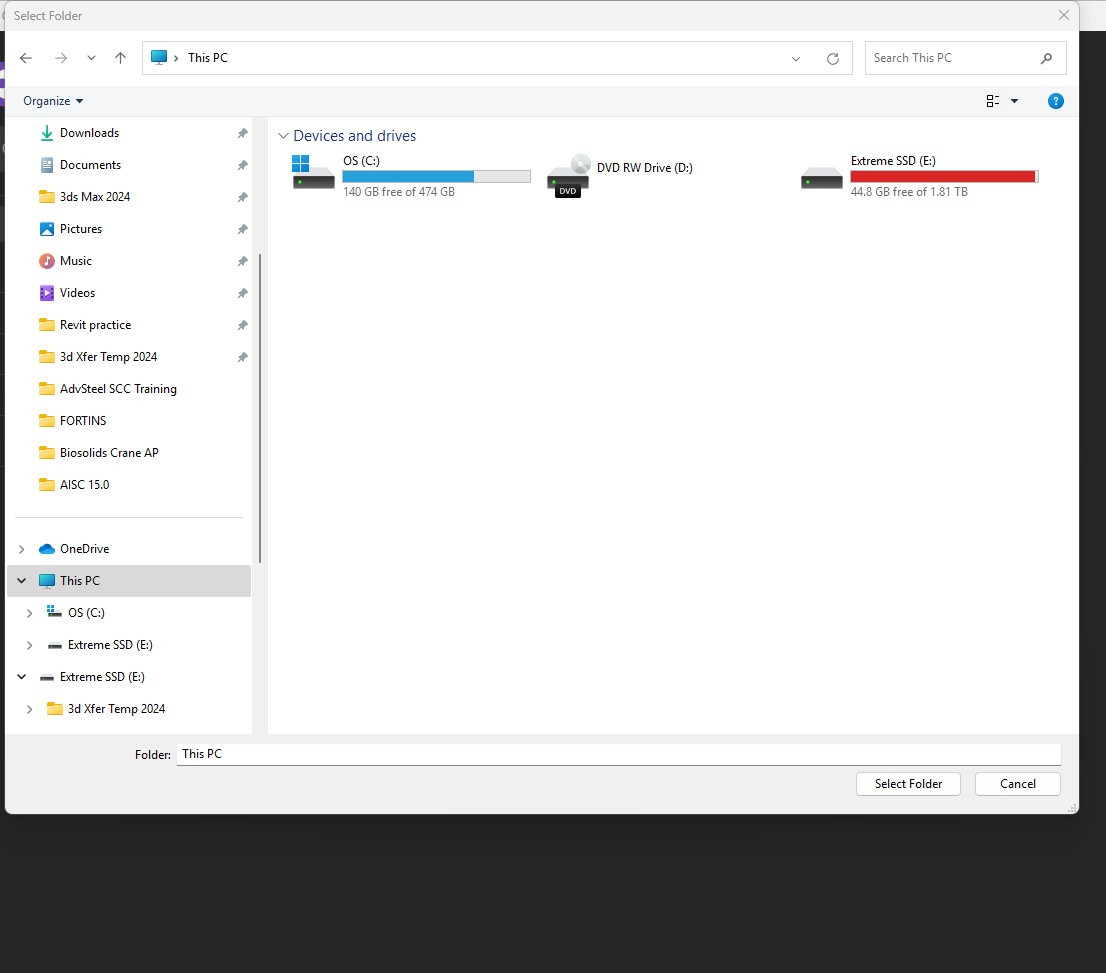The height and width of the screenshot is (973, 1106).
Task: Go back using the left arrow
Action: point(26,58)
